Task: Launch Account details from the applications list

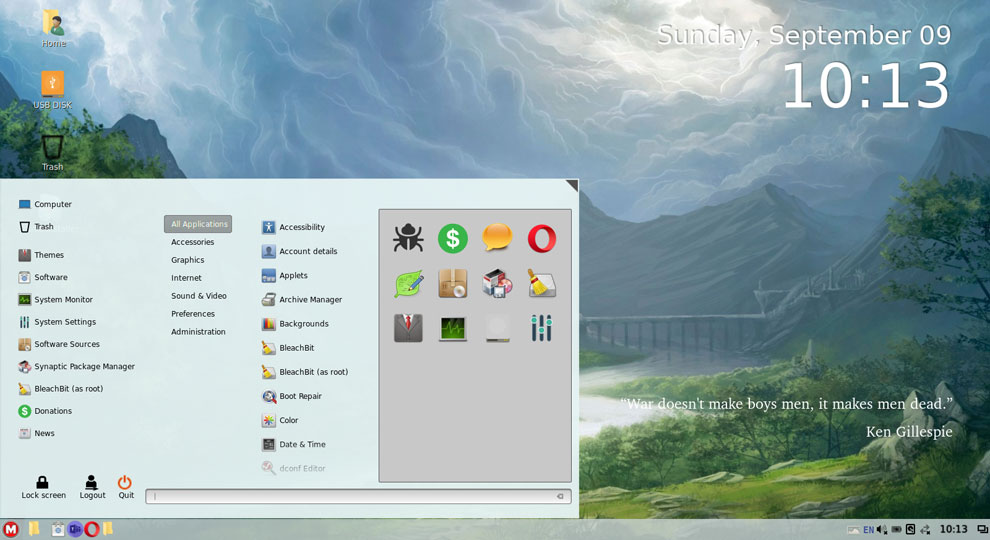Action: pyautogui.click(x=300, y=251)
